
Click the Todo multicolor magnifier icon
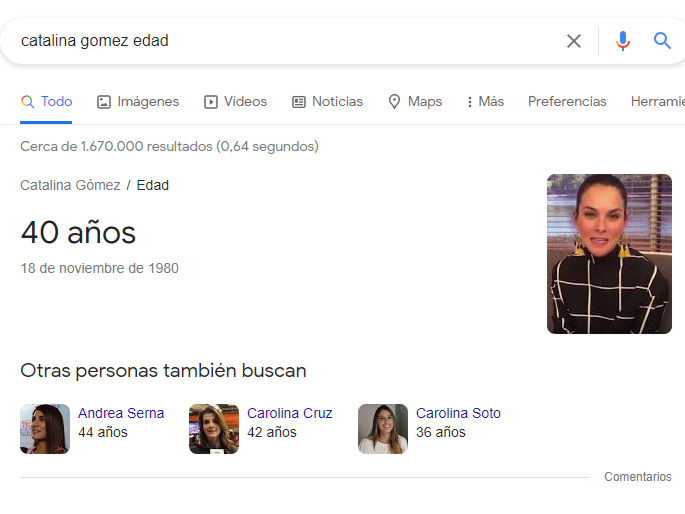pyautogui.click(x=28, y=102)
